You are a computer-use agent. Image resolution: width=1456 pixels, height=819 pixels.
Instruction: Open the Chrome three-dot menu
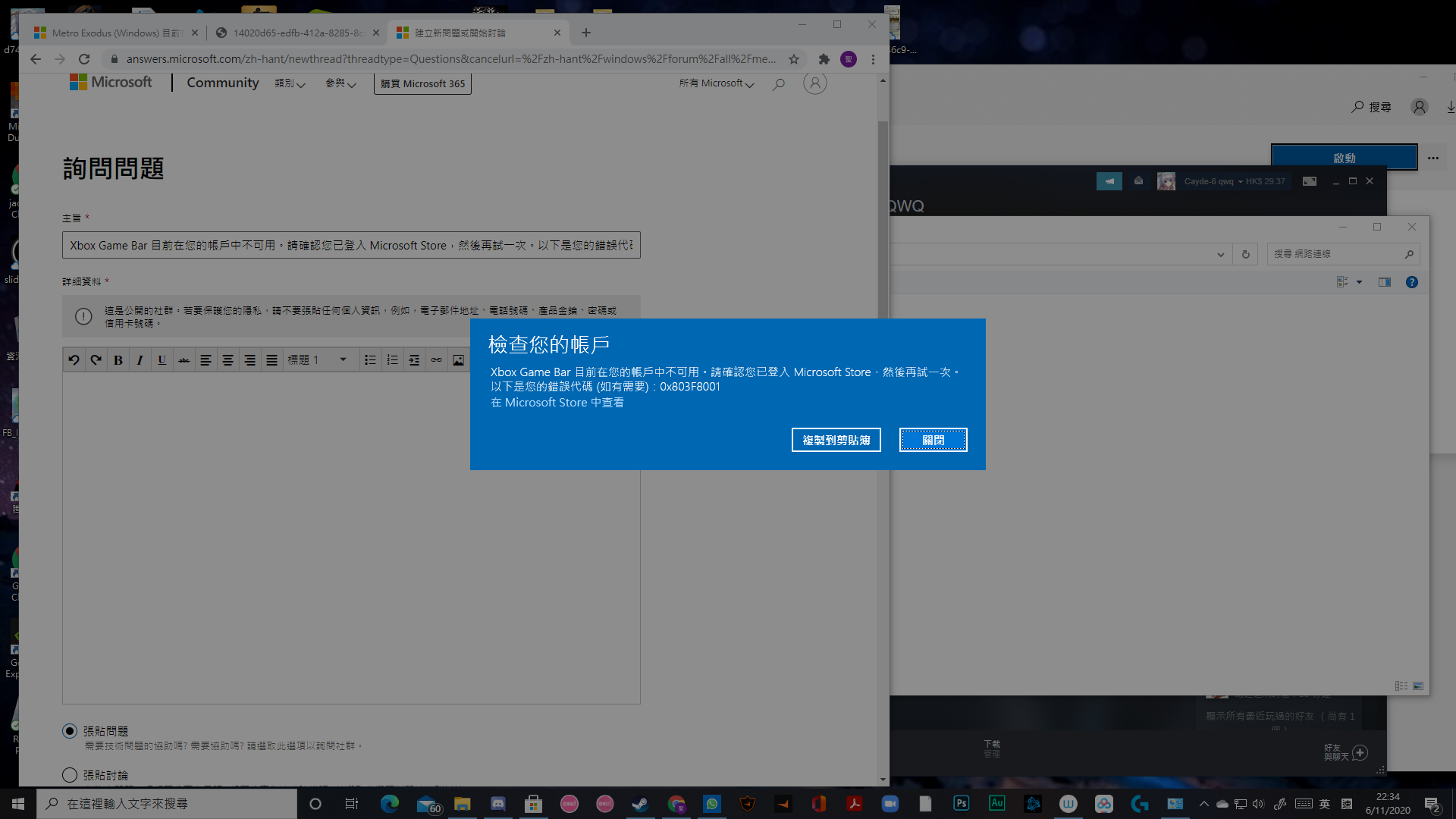pos(873,59)
